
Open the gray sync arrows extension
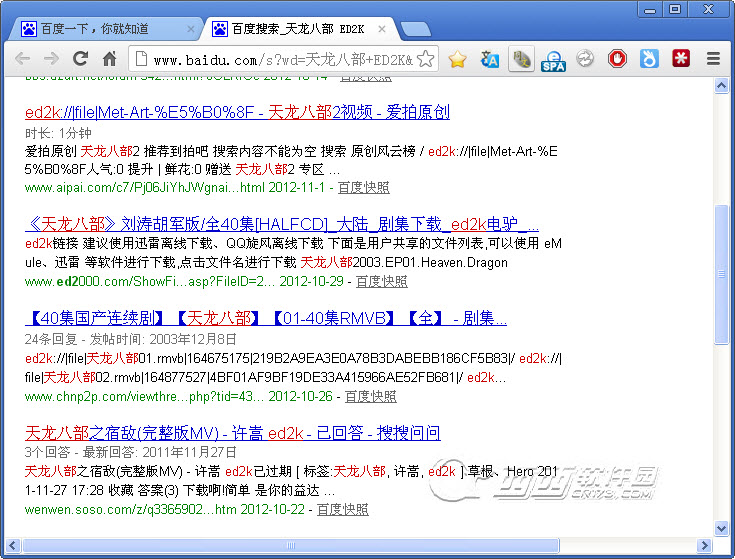(x=585, y=59)
